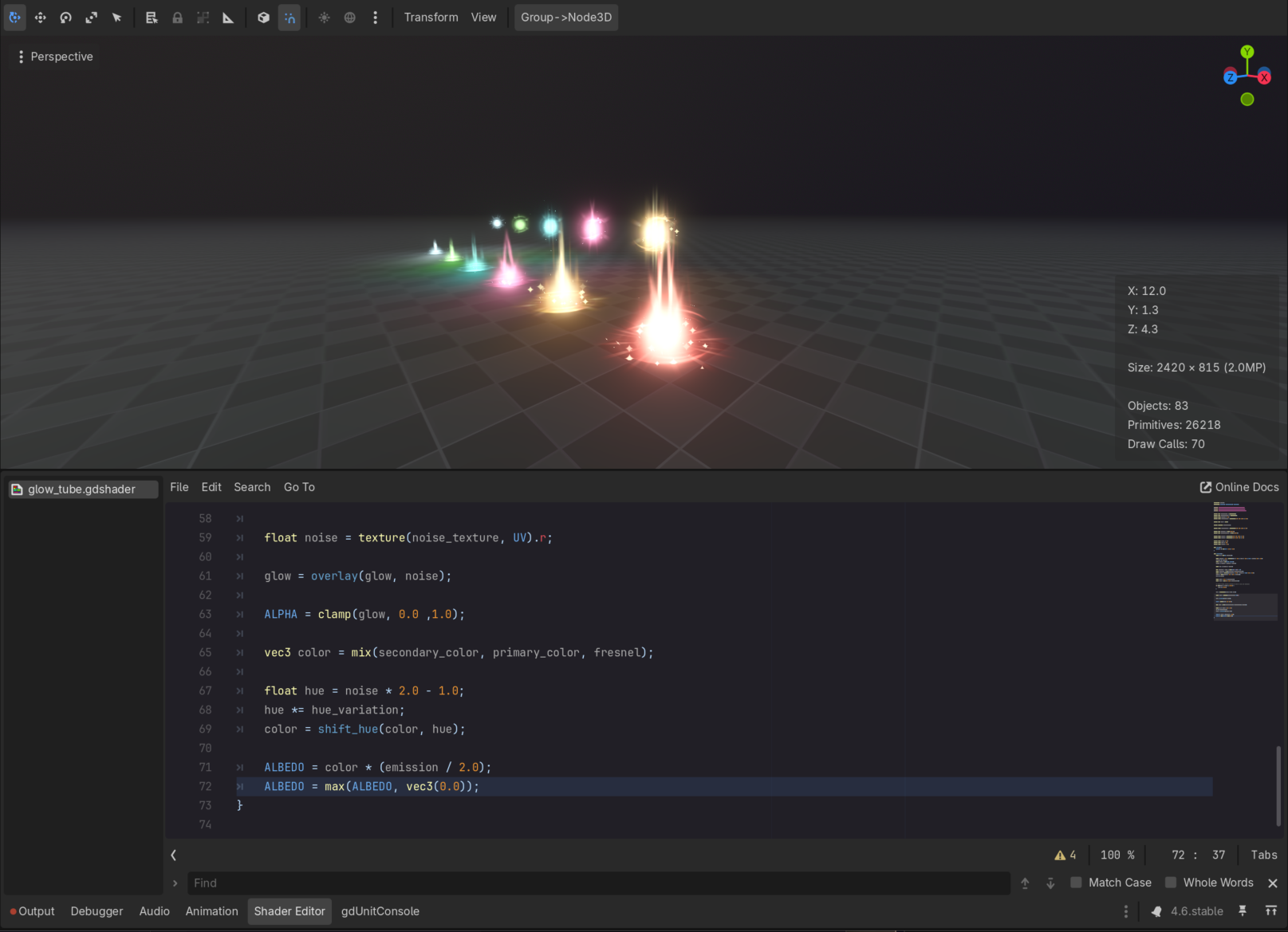Click the 72 : 37 line position indicator
The height and width of the screenshot is (932, 1288).
[x=1198, y=855]
